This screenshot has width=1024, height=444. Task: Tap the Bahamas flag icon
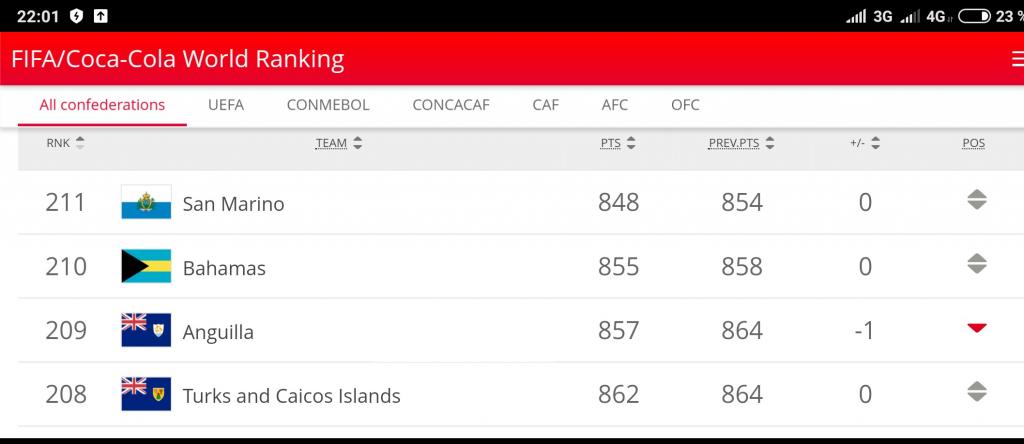click(x=146, y=266)
